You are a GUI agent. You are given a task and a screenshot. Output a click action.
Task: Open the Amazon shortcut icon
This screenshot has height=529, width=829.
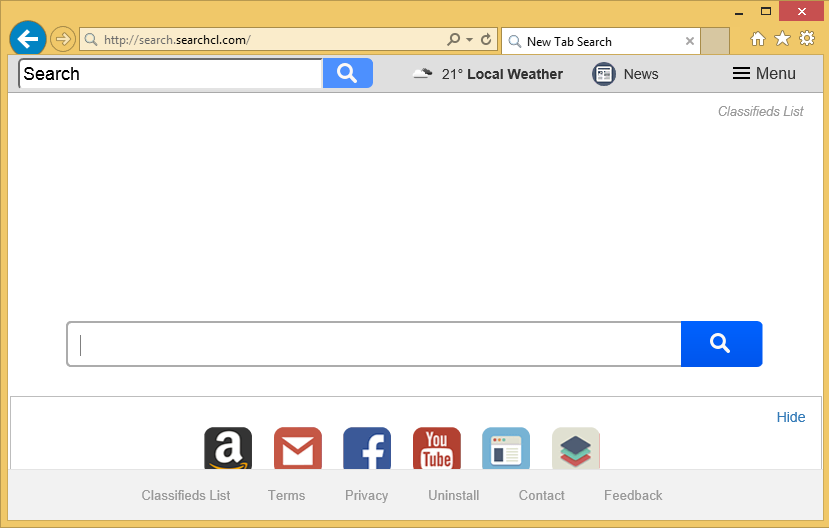pyautogui.click(x=228, y=448)
